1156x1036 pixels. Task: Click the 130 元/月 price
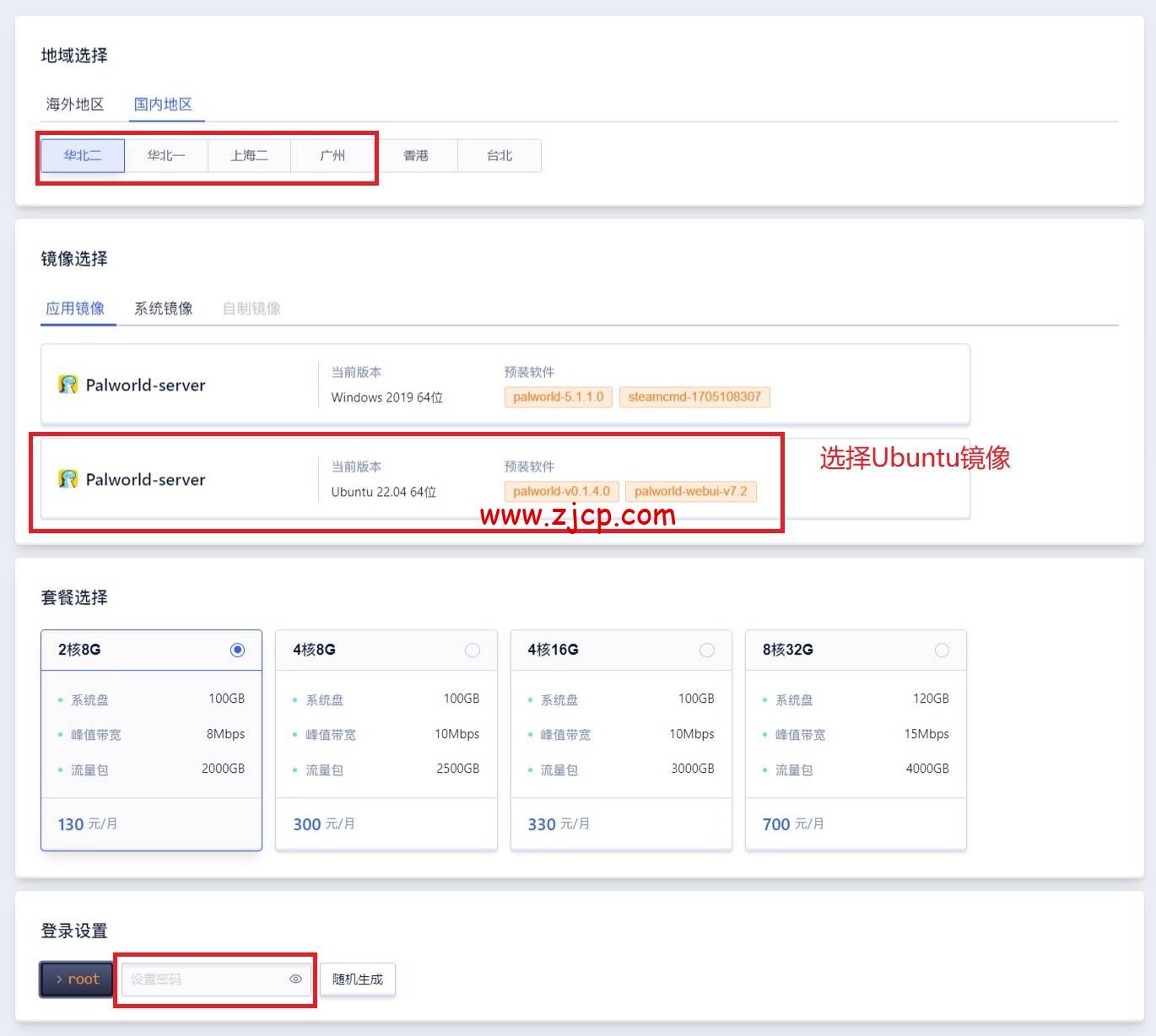pyautogui.click(x=88, y=824)
